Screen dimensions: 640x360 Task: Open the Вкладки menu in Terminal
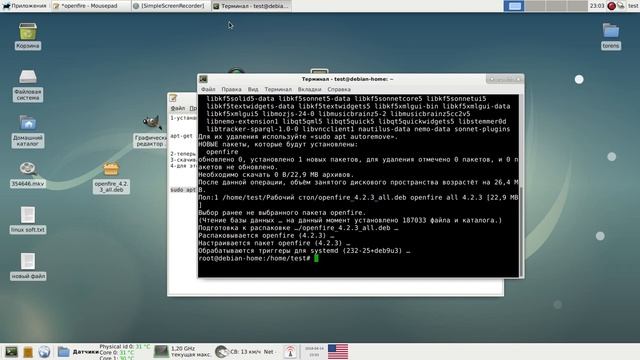tap(309, 89)
